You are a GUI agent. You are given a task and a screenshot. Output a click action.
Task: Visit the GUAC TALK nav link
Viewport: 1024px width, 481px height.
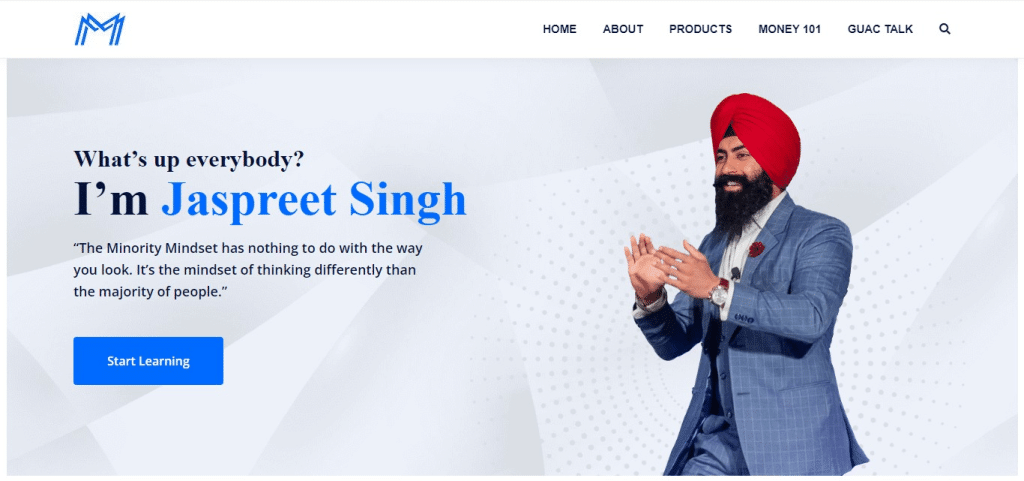pos(880,29)
